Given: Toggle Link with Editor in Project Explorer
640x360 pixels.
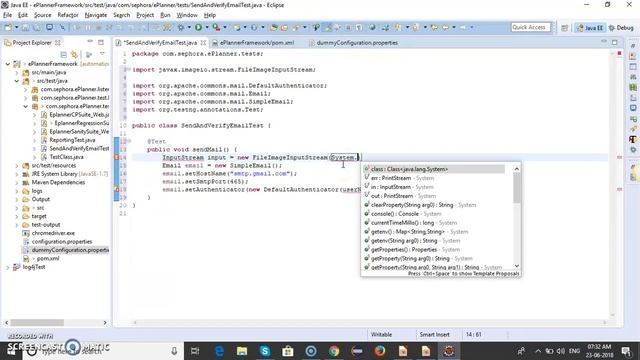Looking at the screenshot, I should tap(74, 54).
